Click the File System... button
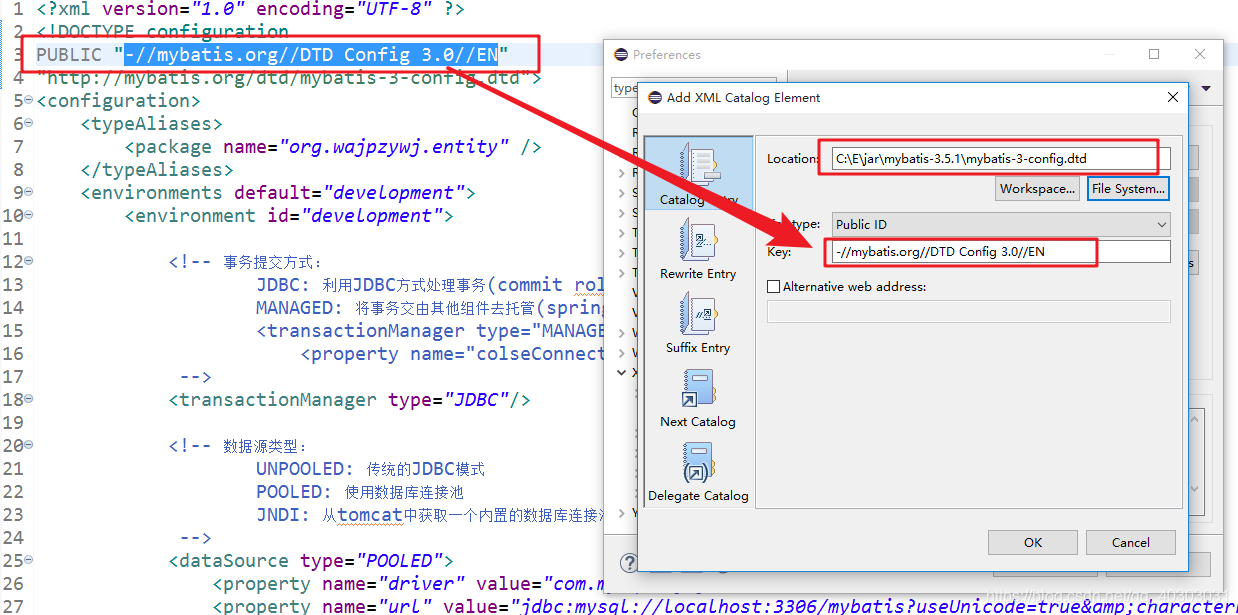 pyautogui.click(x=1128, y=188)
